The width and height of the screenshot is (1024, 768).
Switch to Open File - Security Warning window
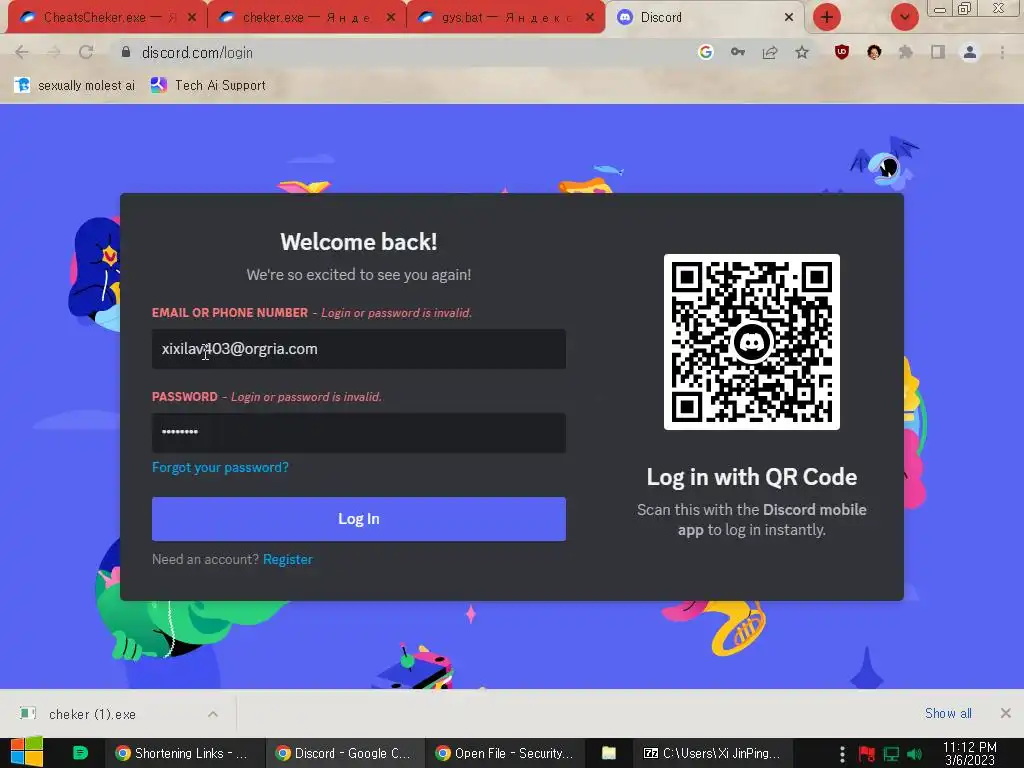pyautogui.click(x=505, y=753)
